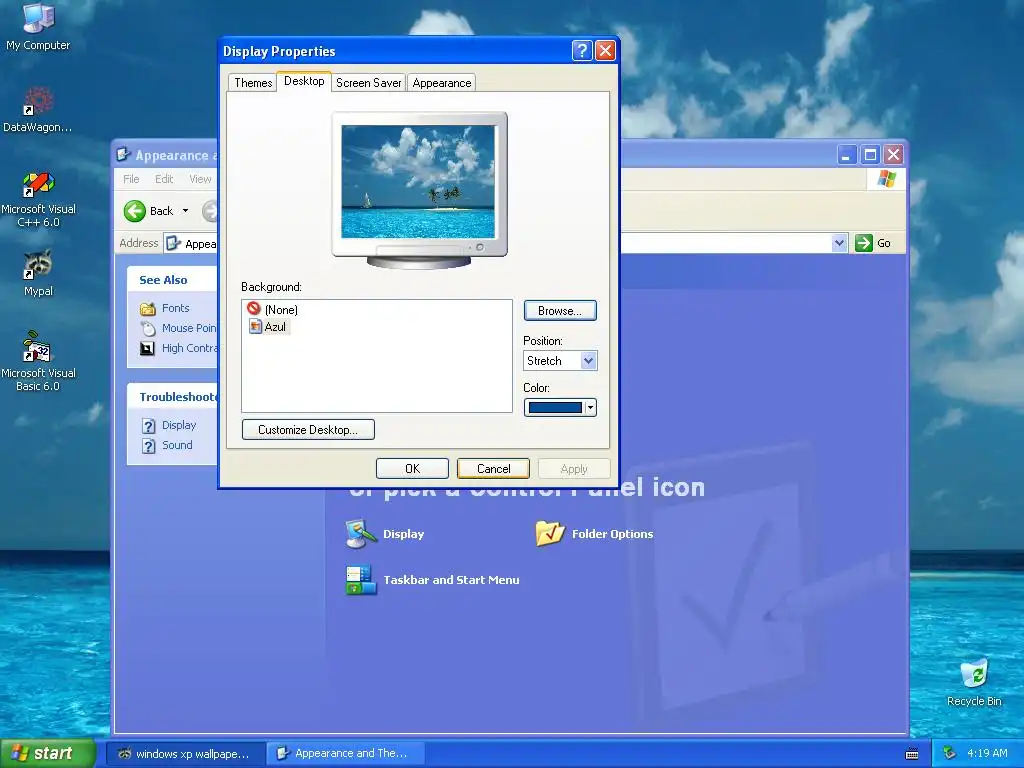This screenshot has height=768, width=1024.
Task: Click OK in Display Properties
Action: click(412, 469)
